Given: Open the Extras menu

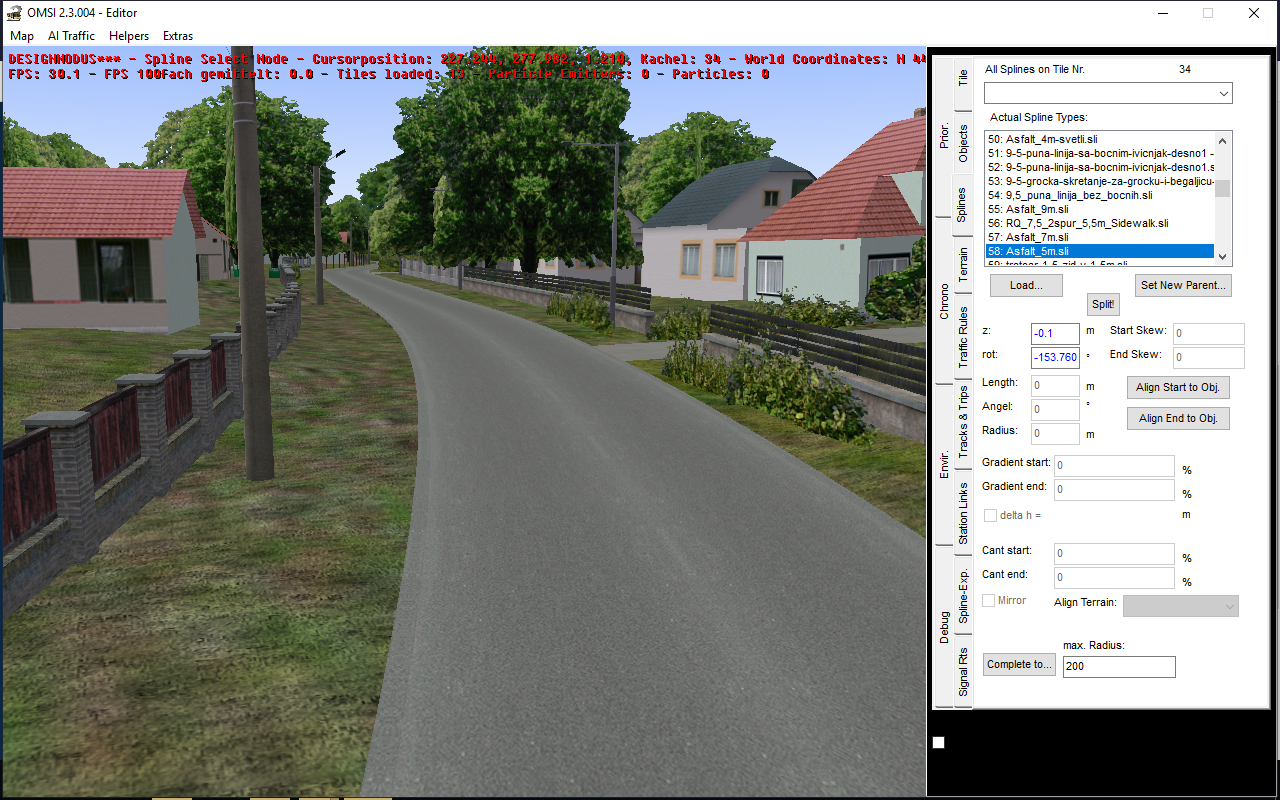Looking at the screenshot, I should pyautogui.click(x=178, y=36).
